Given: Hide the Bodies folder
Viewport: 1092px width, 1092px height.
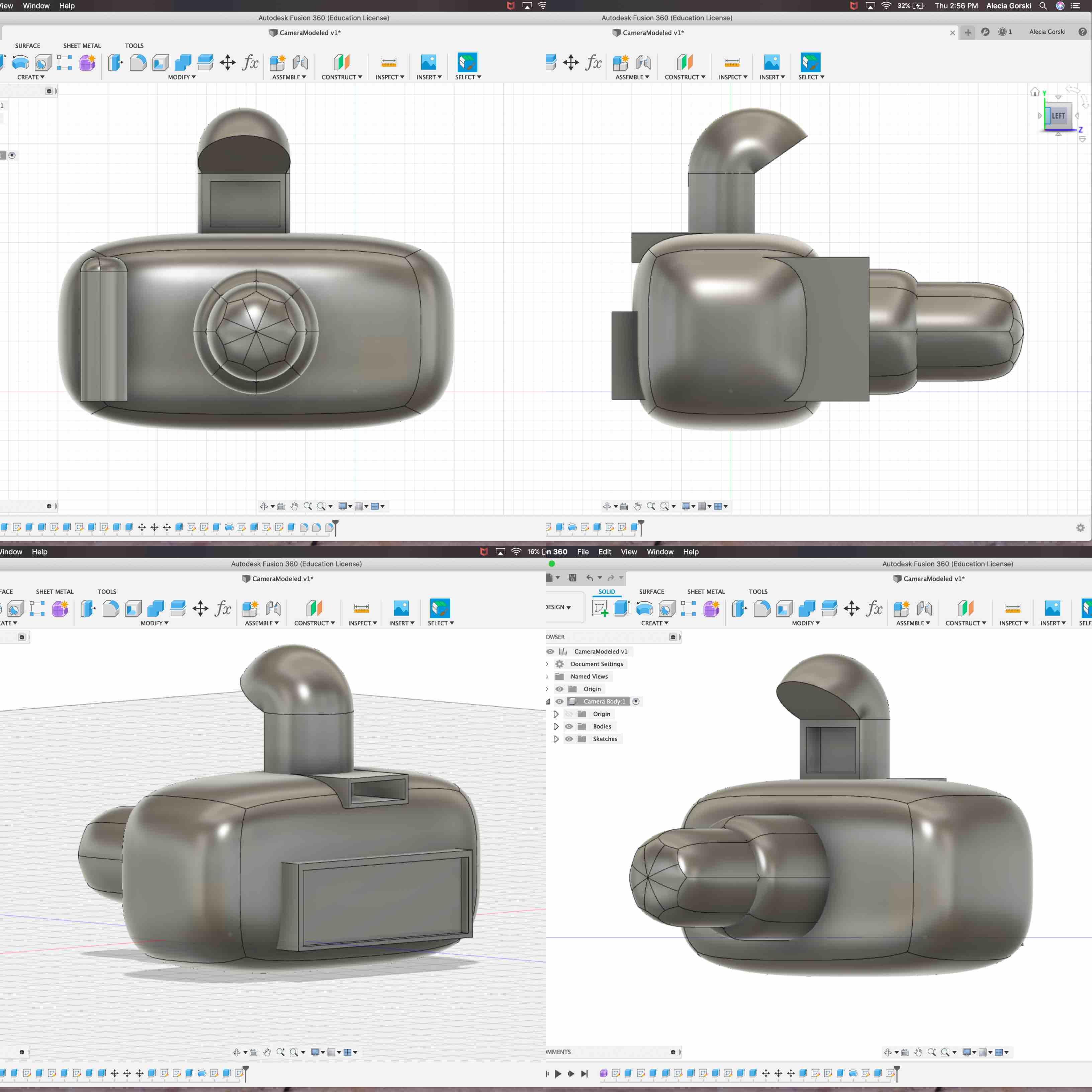Looking at the screenshot, I should (569, 726).
